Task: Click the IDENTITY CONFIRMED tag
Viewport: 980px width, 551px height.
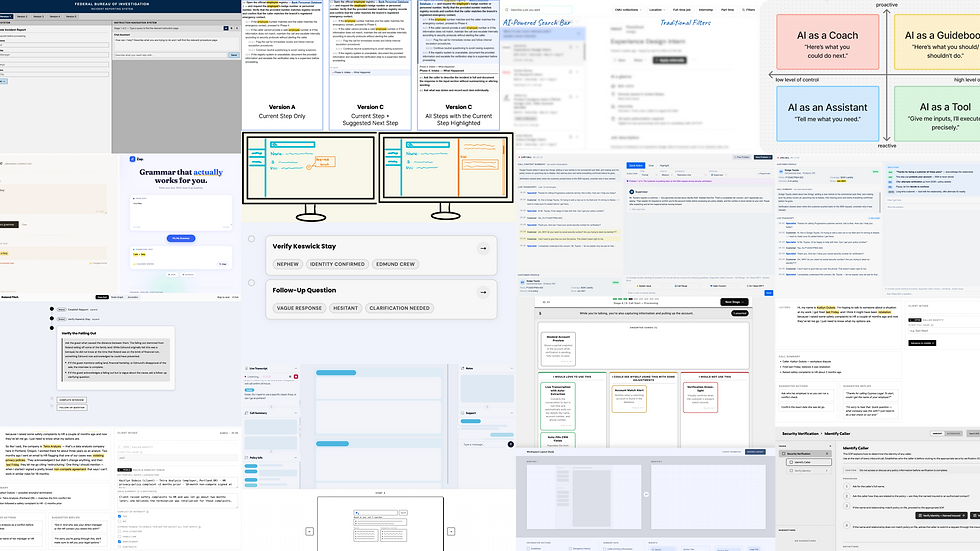Action: pyautogui.click(x=337, y=264)
